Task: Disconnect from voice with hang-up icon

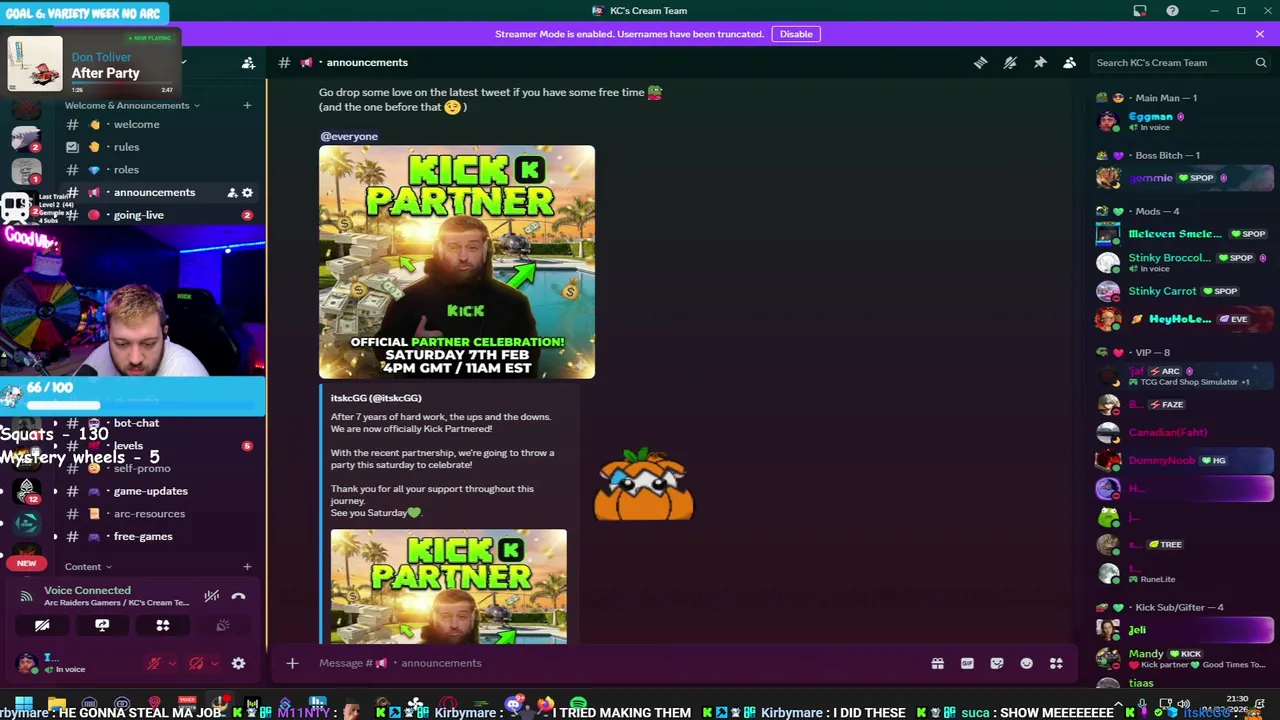Action: 238,596
